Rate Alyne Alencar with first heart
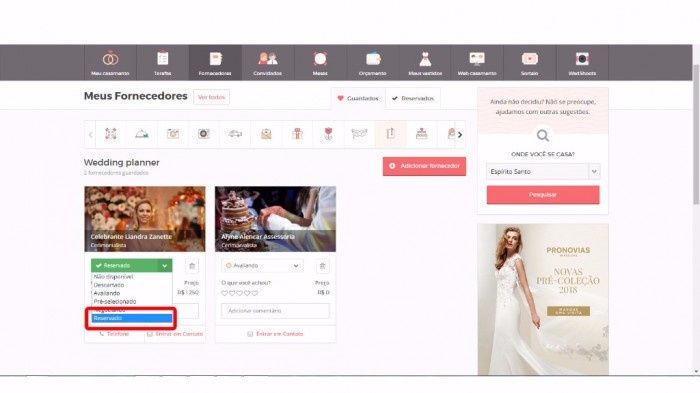 (225, 293)
